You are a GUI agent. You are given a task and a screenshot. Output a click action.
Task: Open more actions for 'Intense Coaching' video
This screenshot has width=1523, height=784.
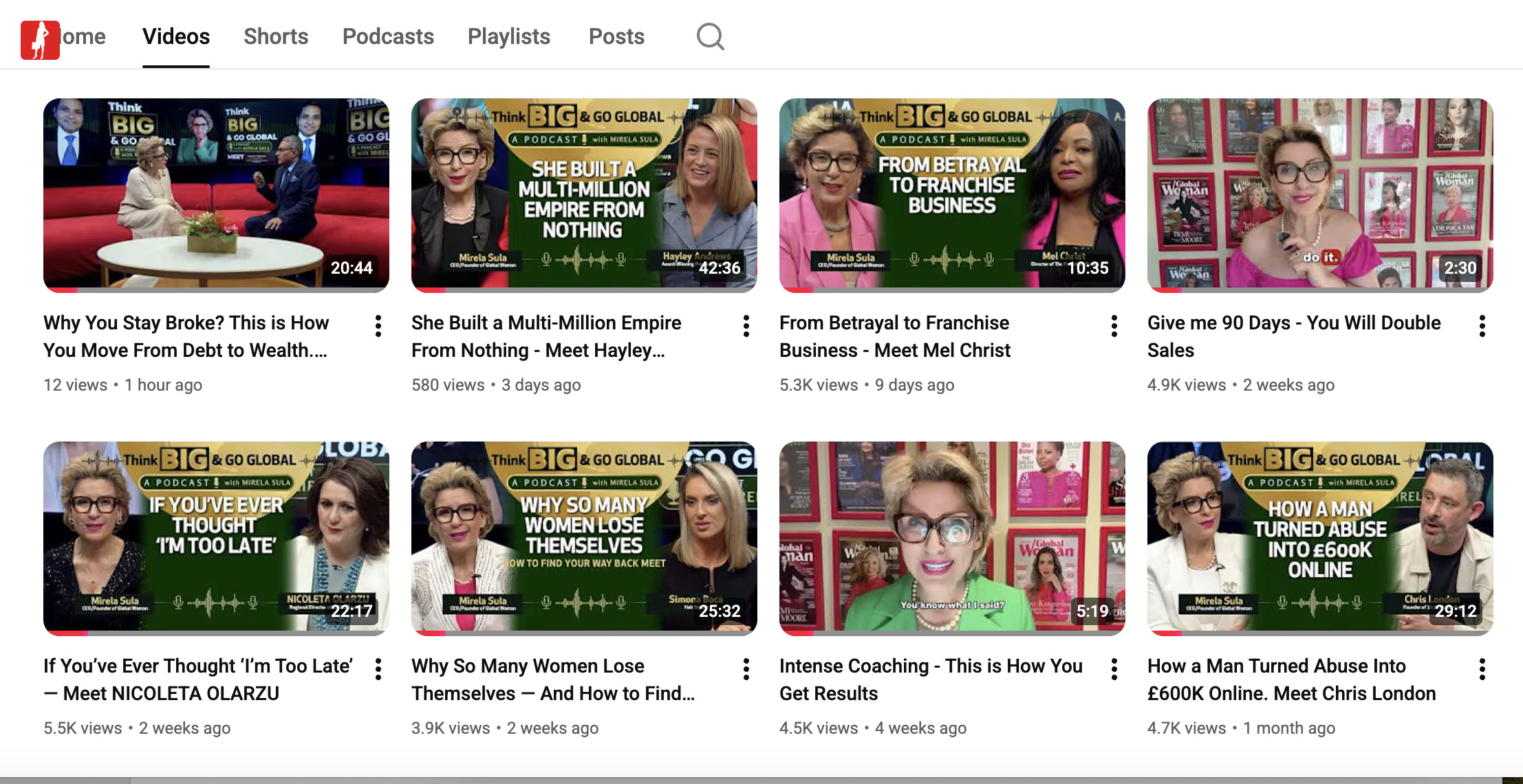(1114, 669)
